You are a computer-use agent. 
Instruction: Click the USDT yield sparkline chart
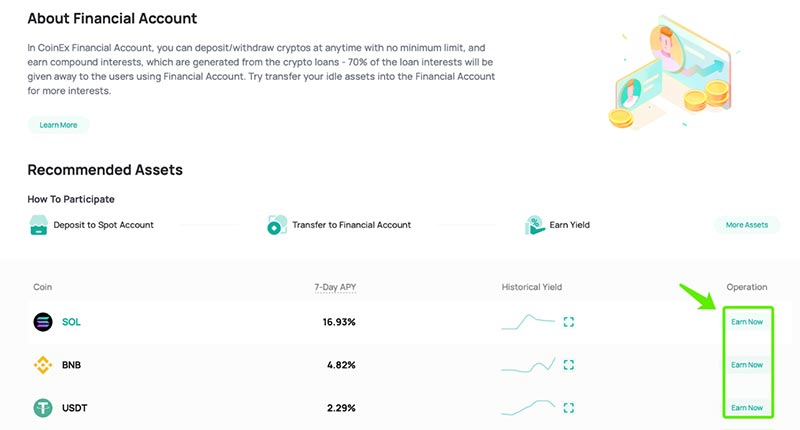click(x=528, y=407)
